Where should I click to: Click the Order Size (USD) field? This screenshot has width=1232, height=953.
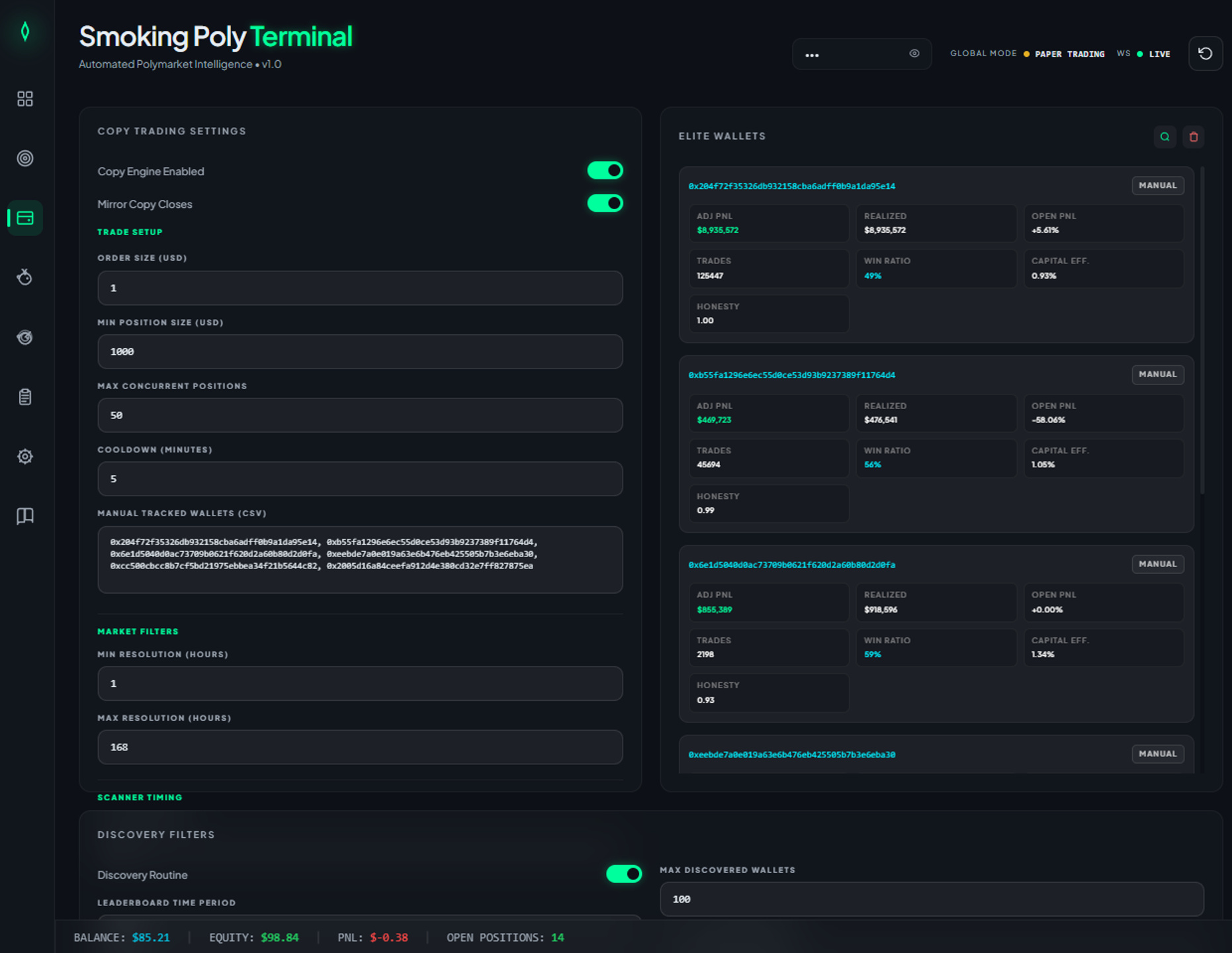click(x=360, y=288)
